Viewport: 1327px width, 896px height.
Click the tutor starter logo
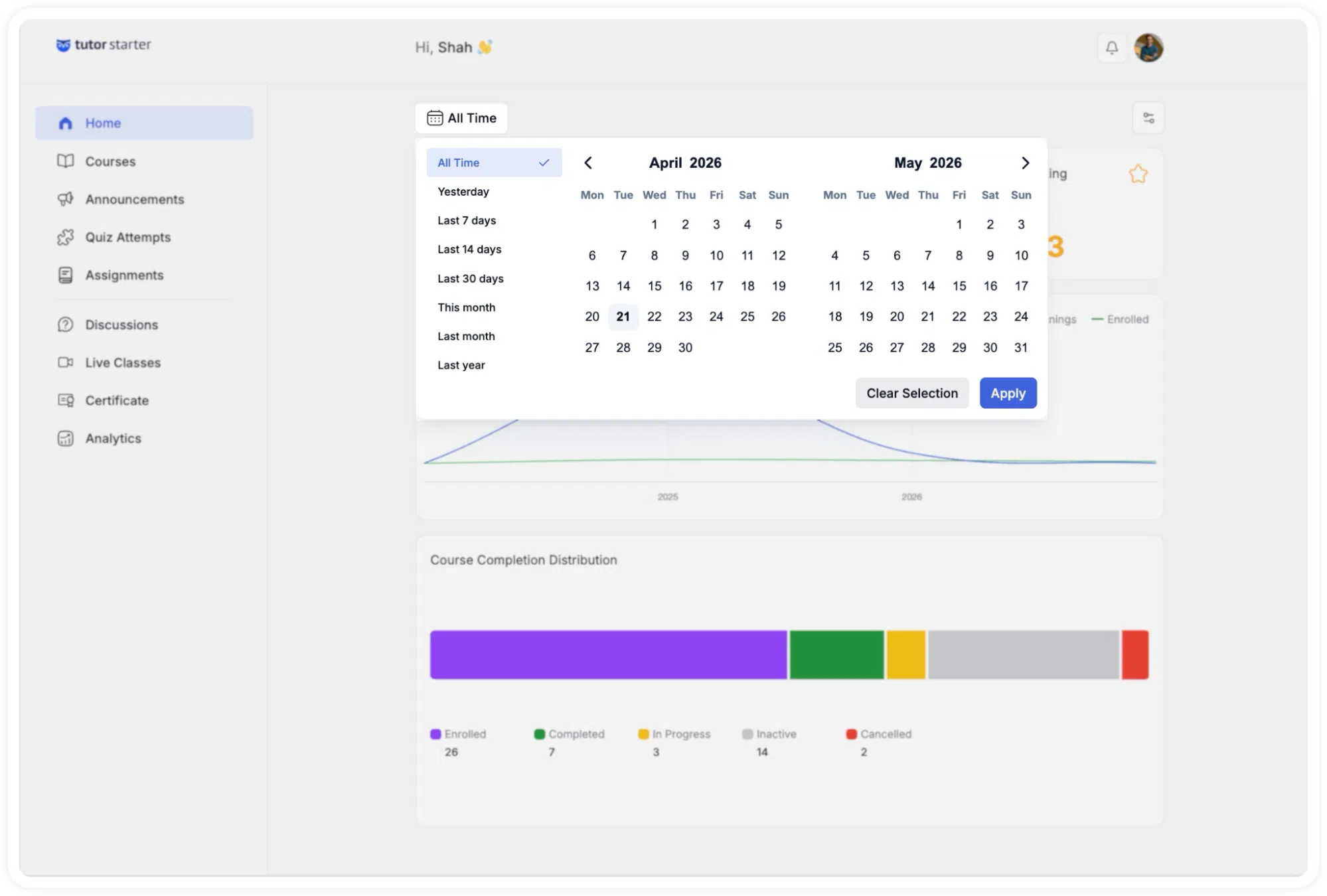(x=104, y=44)
